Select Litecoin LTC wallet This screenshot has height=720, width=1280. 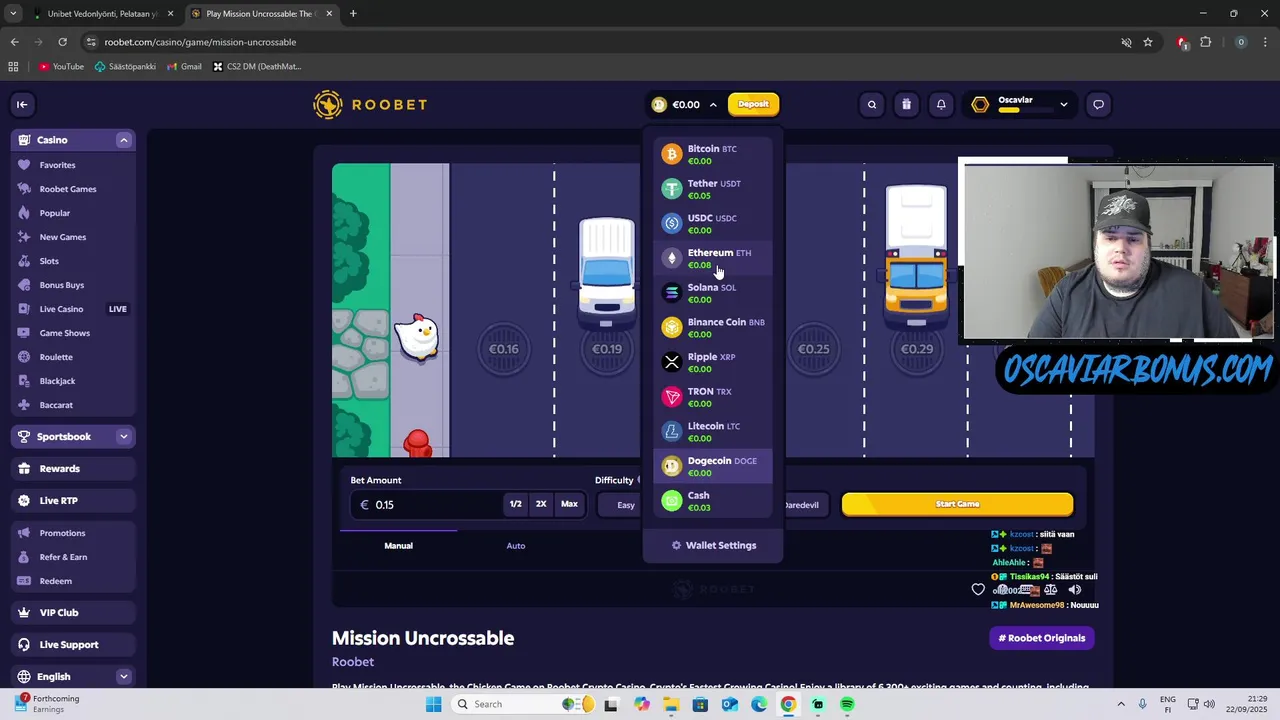713,431
